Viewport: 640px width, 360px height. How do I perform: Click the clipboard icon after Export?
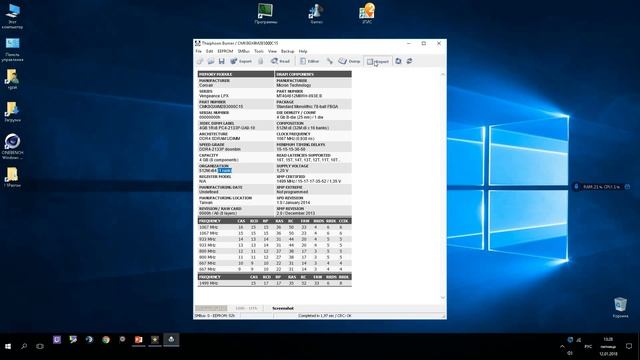(261, 61)
